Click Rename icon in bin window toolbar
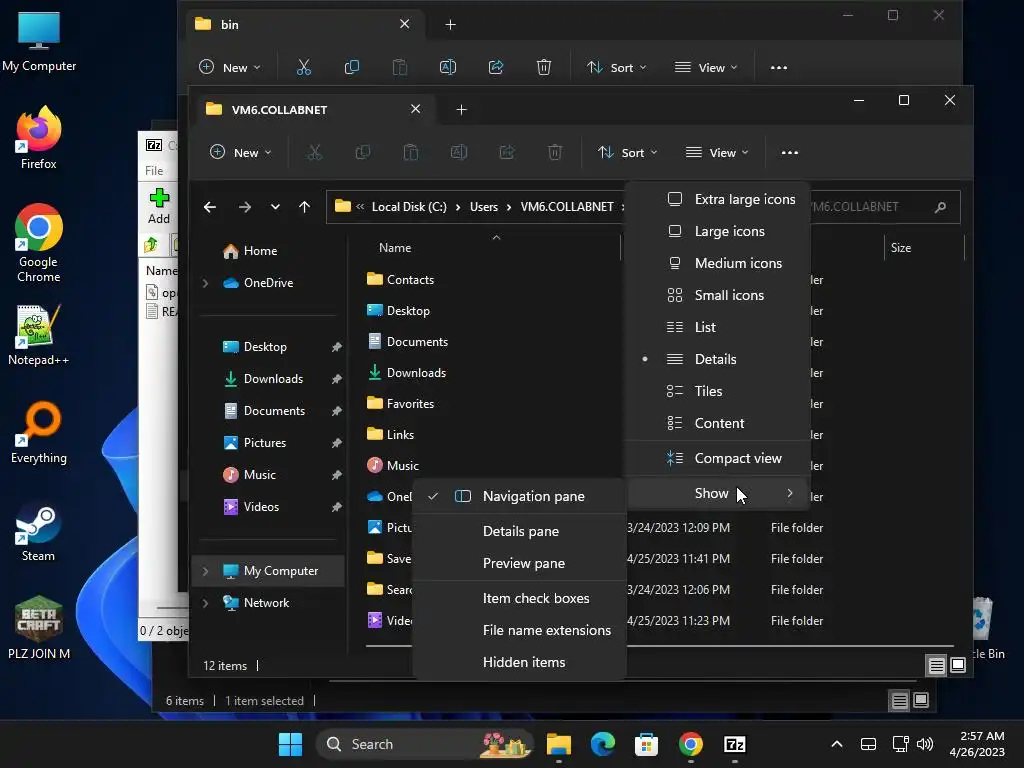The image size is (1024, 768). click(x=448, y=67)
